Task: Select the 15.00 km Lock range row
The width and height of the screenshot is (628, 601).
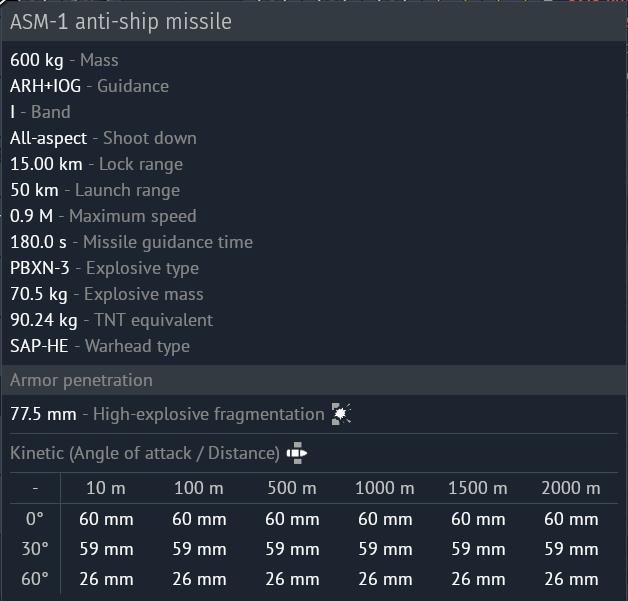Action: point(96,164)
